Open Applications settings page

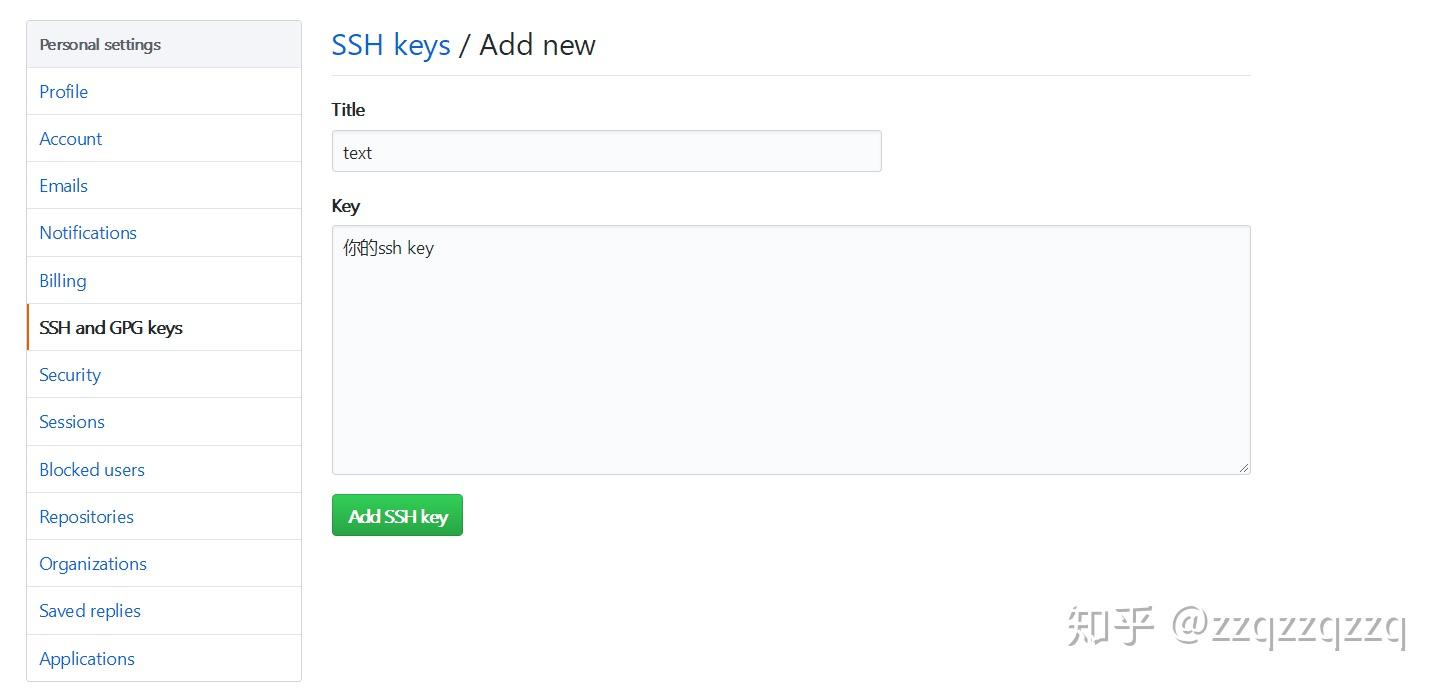pos(87,659)
